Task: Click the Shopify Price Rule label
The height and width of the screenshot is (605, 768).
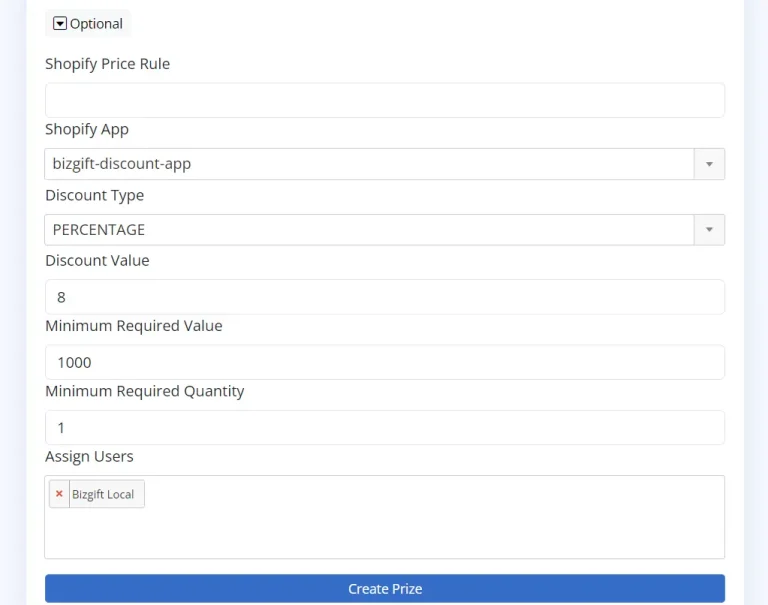Action: (x=107, y=64)
